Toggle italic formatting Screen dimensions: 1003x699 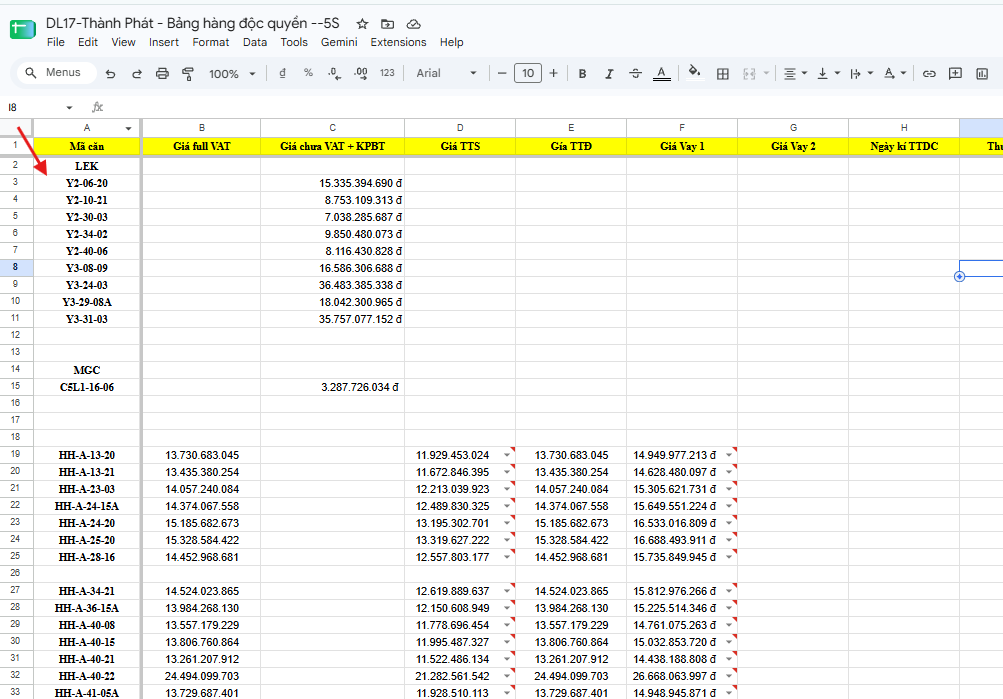pyautogui.click(x=609, y=74)
